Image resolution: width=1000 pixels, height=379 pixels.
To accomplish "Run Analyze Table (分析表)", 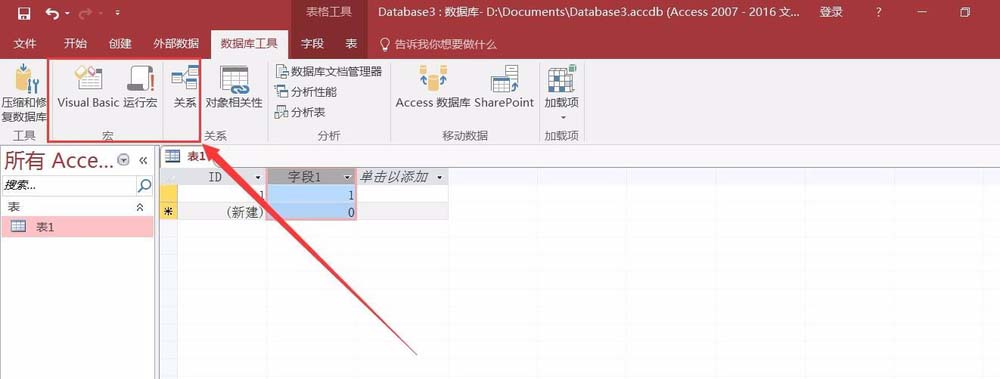I will click(x=300, y=112).
